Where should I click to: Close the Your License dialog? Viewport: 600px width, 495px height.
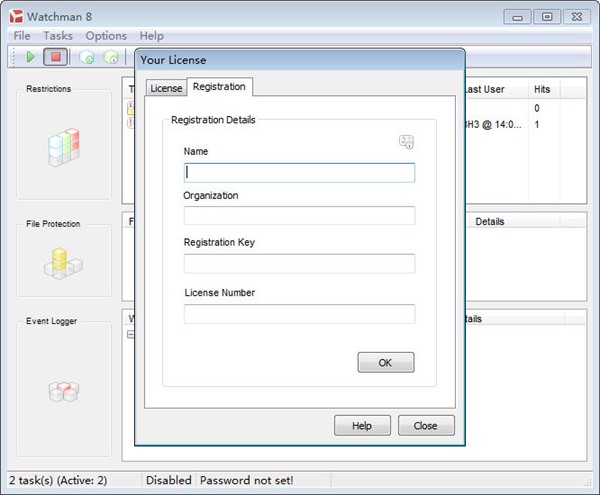[x=426, y=425]
